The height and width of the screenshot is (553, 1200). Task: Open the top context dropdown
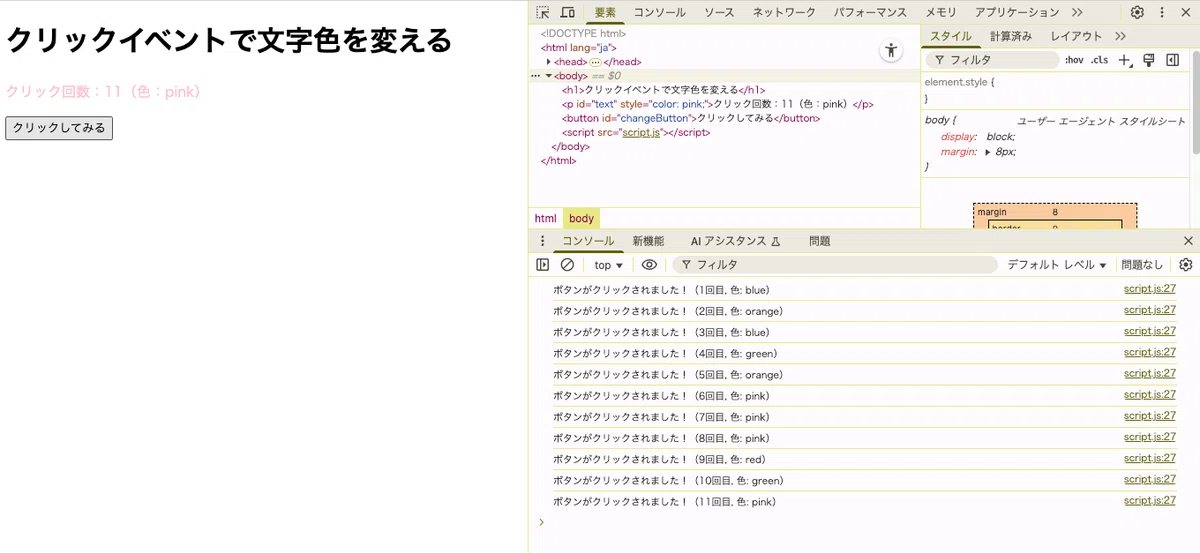[x=608, y=265]
